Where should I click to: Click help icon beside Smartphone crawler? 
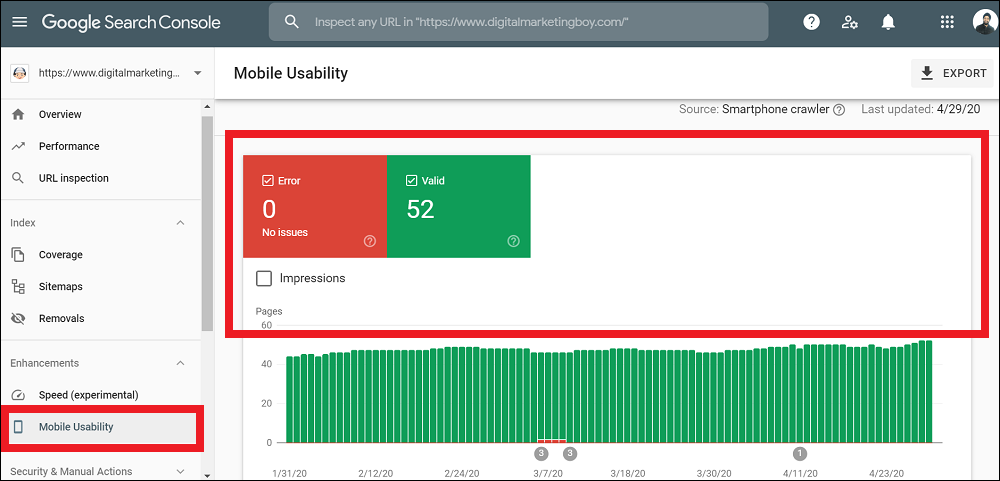pyautogui.click(x=839, y=110)
